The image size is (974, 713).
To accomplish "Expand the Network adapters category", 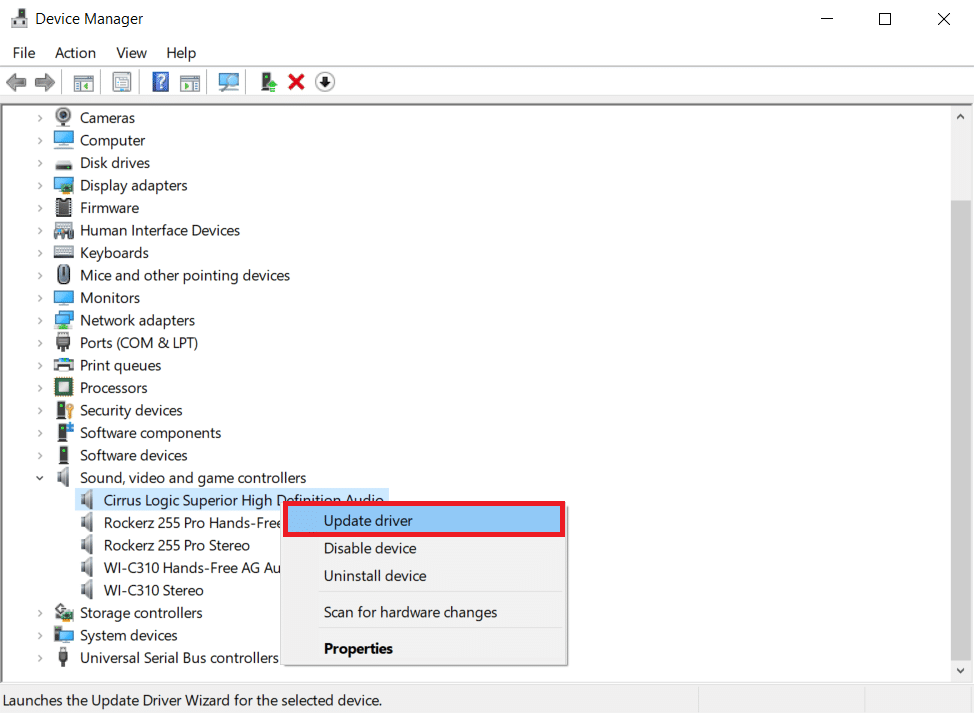I will (x=40, y=321).
